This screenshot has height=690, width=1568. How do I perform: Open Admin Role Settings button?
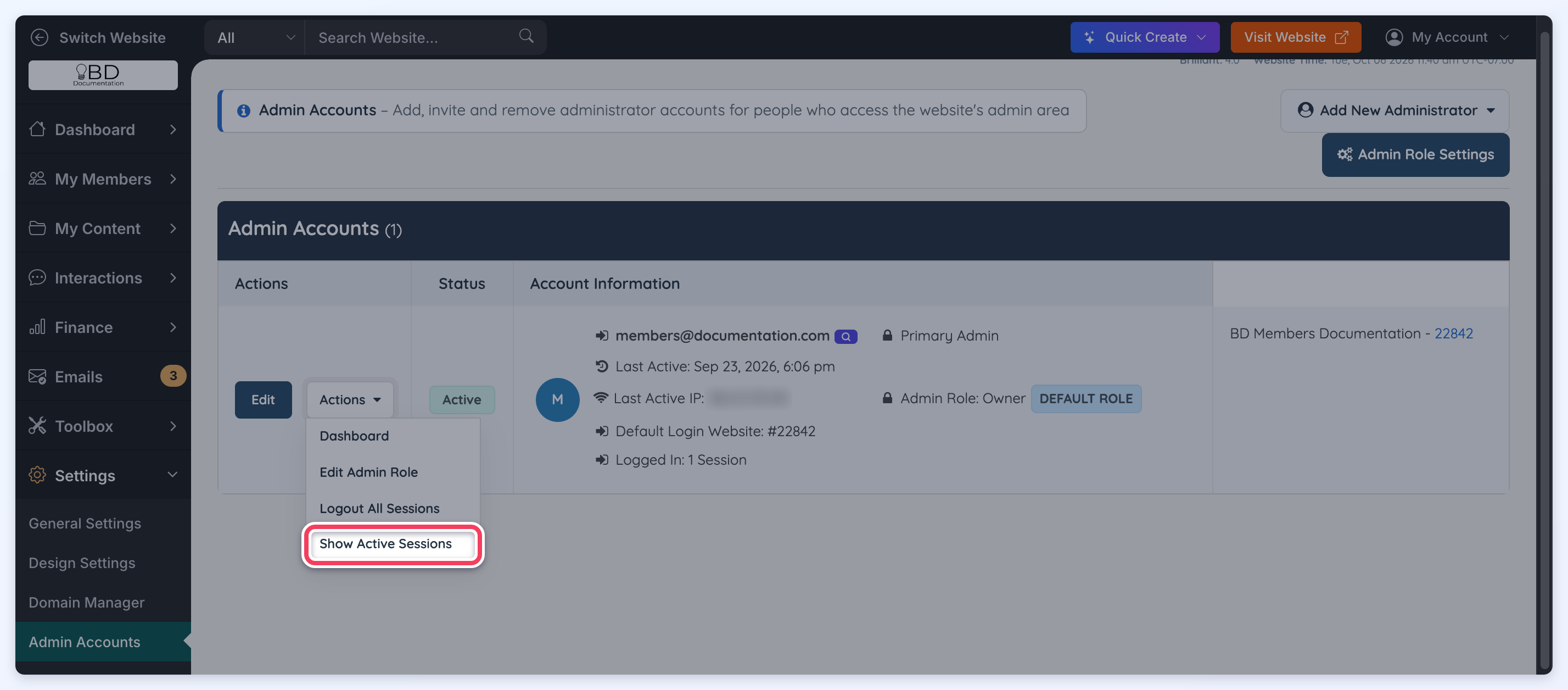(1415, 155)
